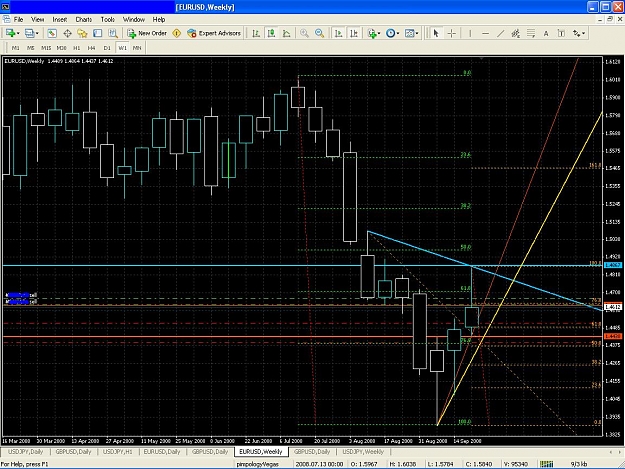Switch to the USDJPY,H1 chart tab
This screenshot has width=625, height=469.
(118, 451)
